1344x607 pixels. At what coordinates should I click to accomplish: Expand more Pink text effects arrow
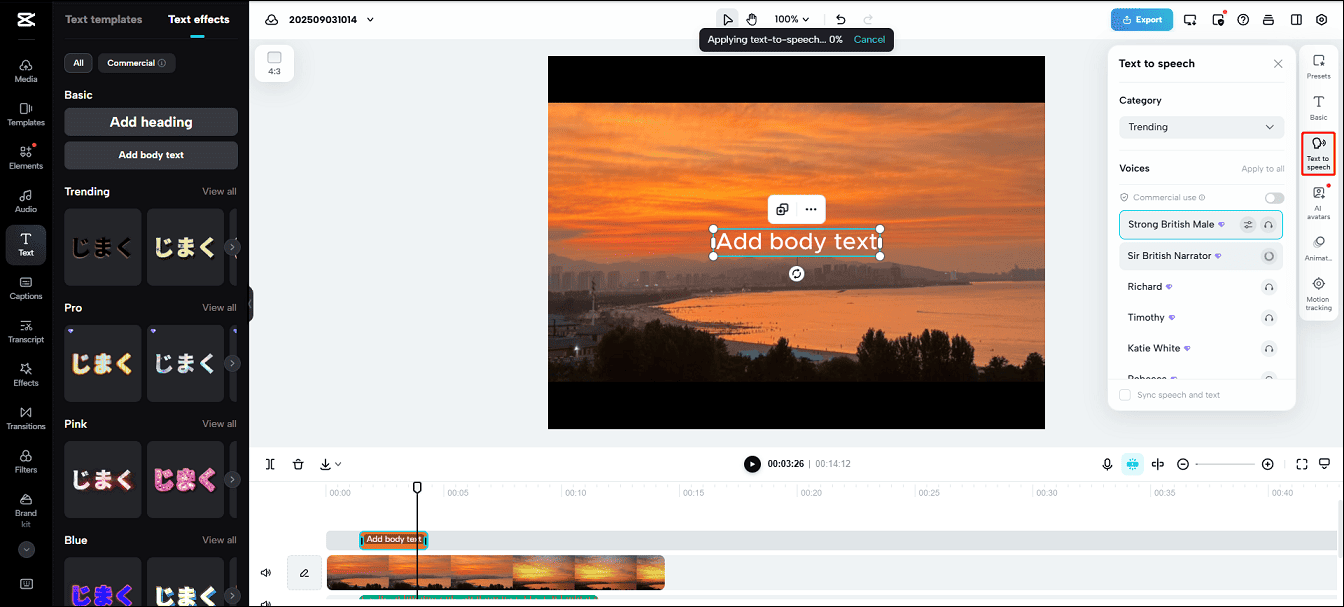point(232,479)
